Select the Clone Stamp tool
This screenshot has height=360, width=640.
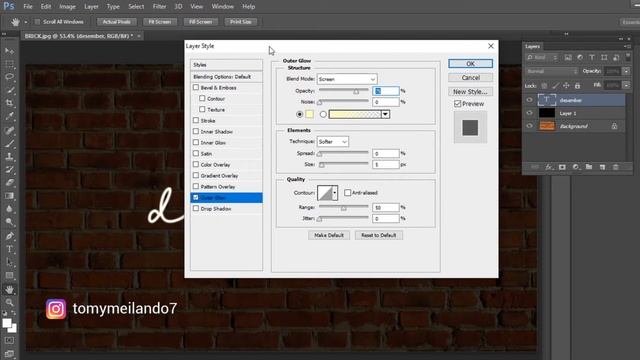pos(9,157)
